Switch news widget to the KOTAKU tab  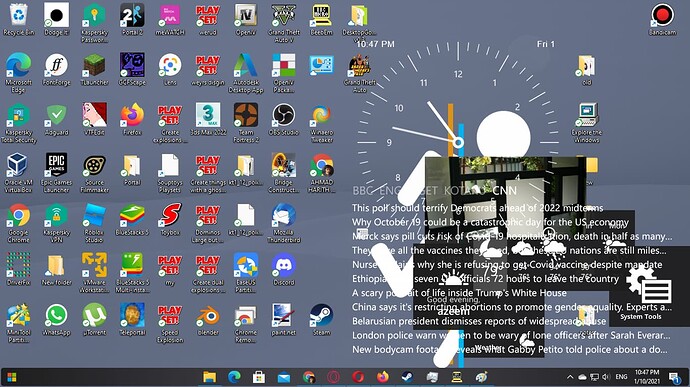(x=465, y=191)
